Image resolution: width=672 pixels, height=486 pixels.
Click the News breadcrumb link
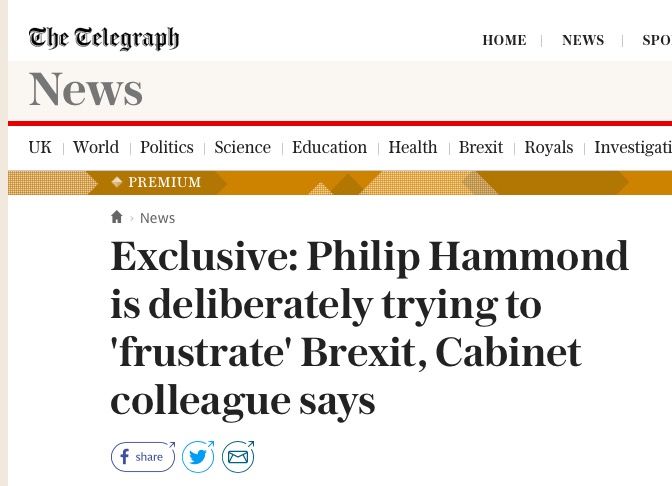tap(157, 218)
